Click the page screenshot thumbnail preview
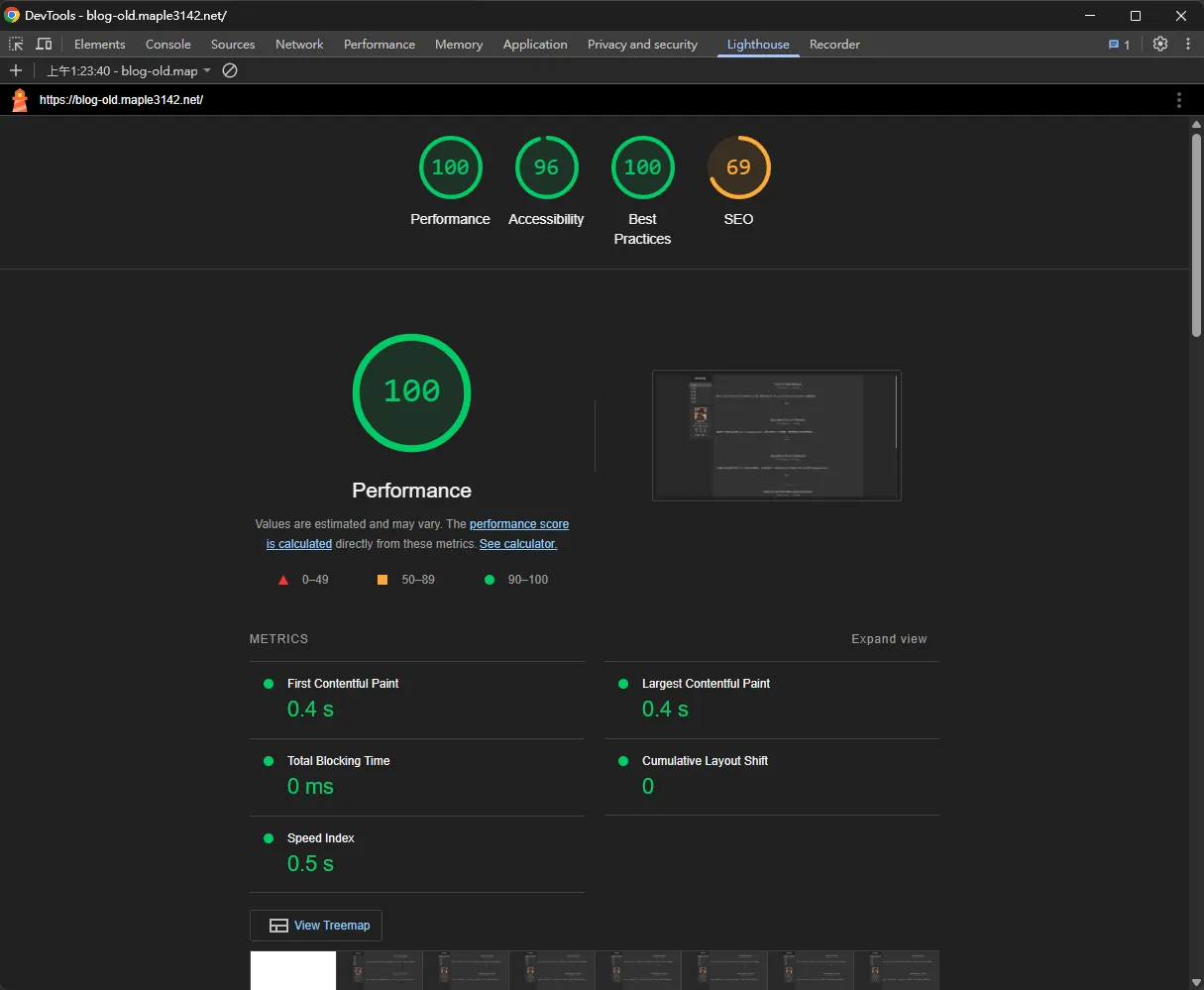Image resolution: width=1204 pixels, height=990 pixels. (776, 436)
